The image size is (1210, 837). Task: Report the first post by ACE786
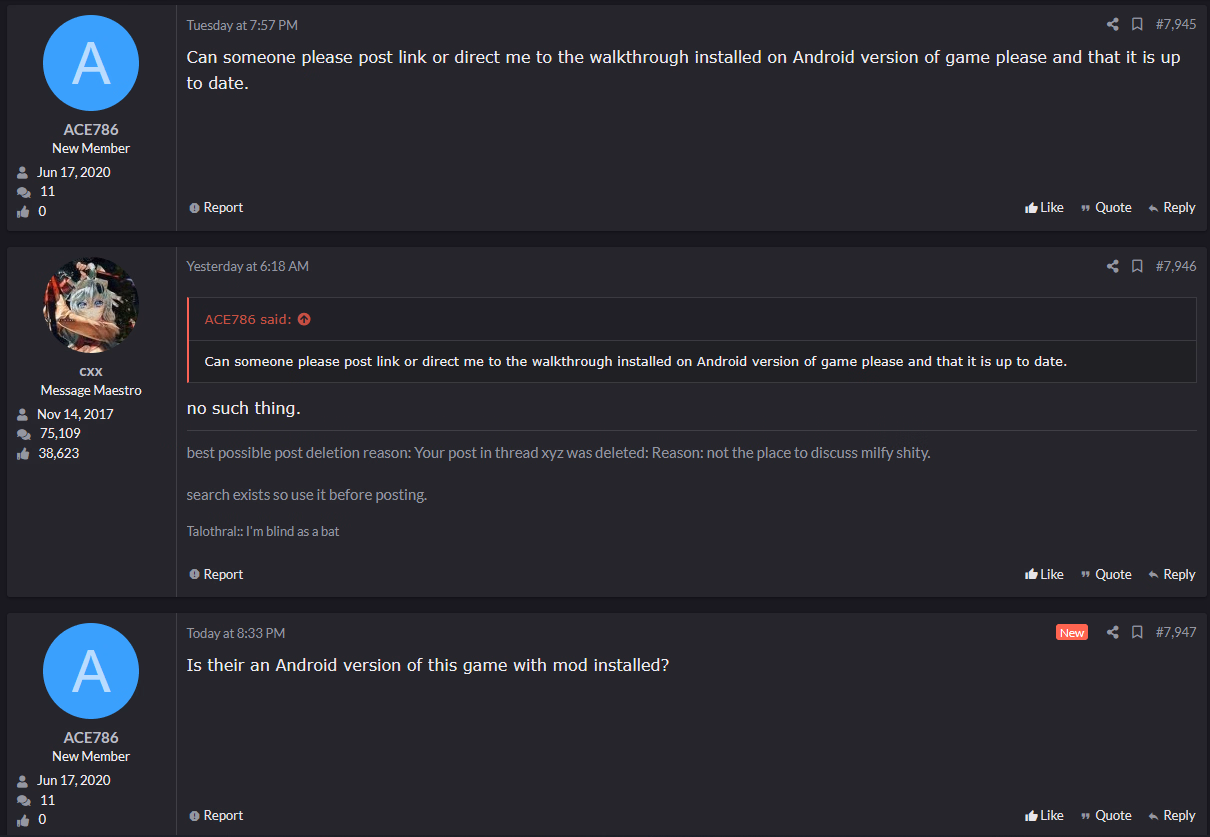click(216, 208)
